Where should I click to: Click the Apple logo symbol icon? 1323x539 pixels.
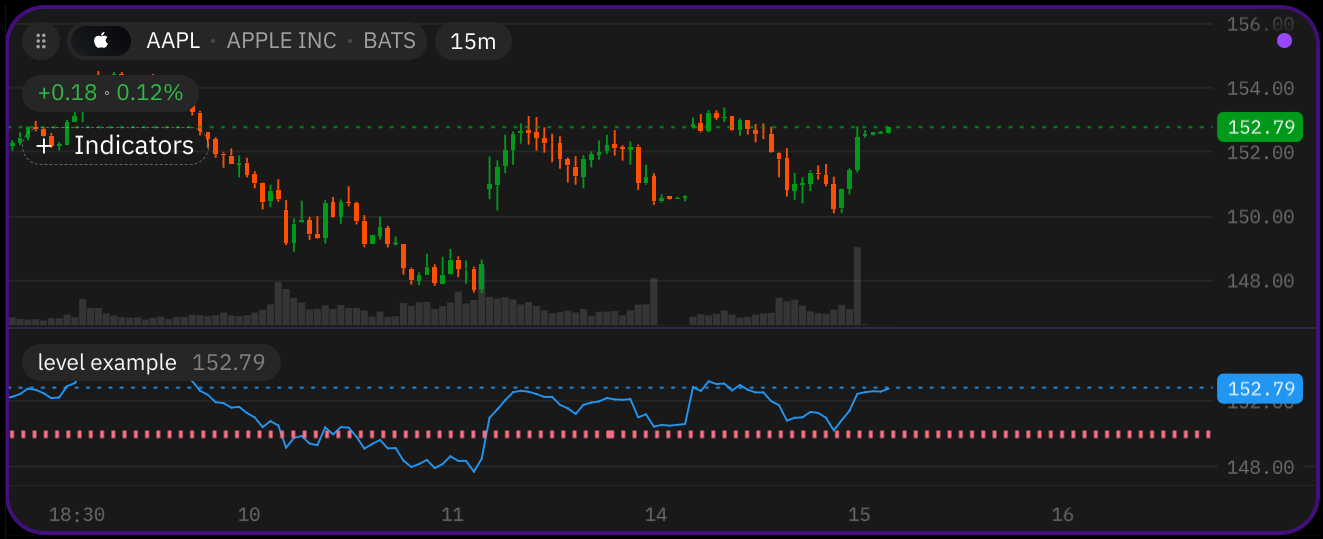tap(101, 41)
